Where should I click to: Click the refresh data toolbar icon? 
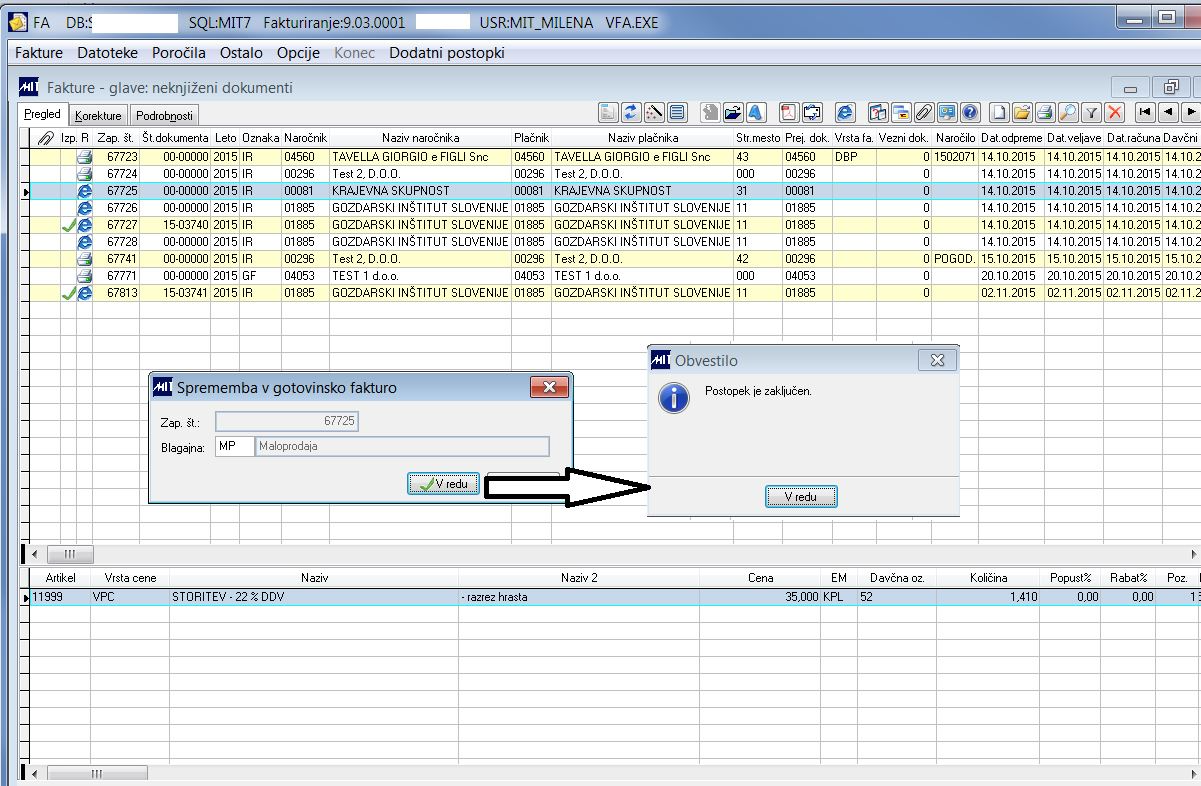pos(631,113)
